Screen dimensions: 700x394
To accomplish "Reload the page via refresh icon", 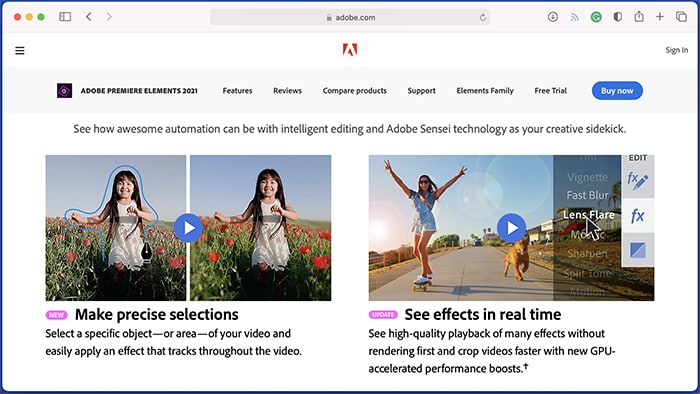I will (x=483, y=17).
